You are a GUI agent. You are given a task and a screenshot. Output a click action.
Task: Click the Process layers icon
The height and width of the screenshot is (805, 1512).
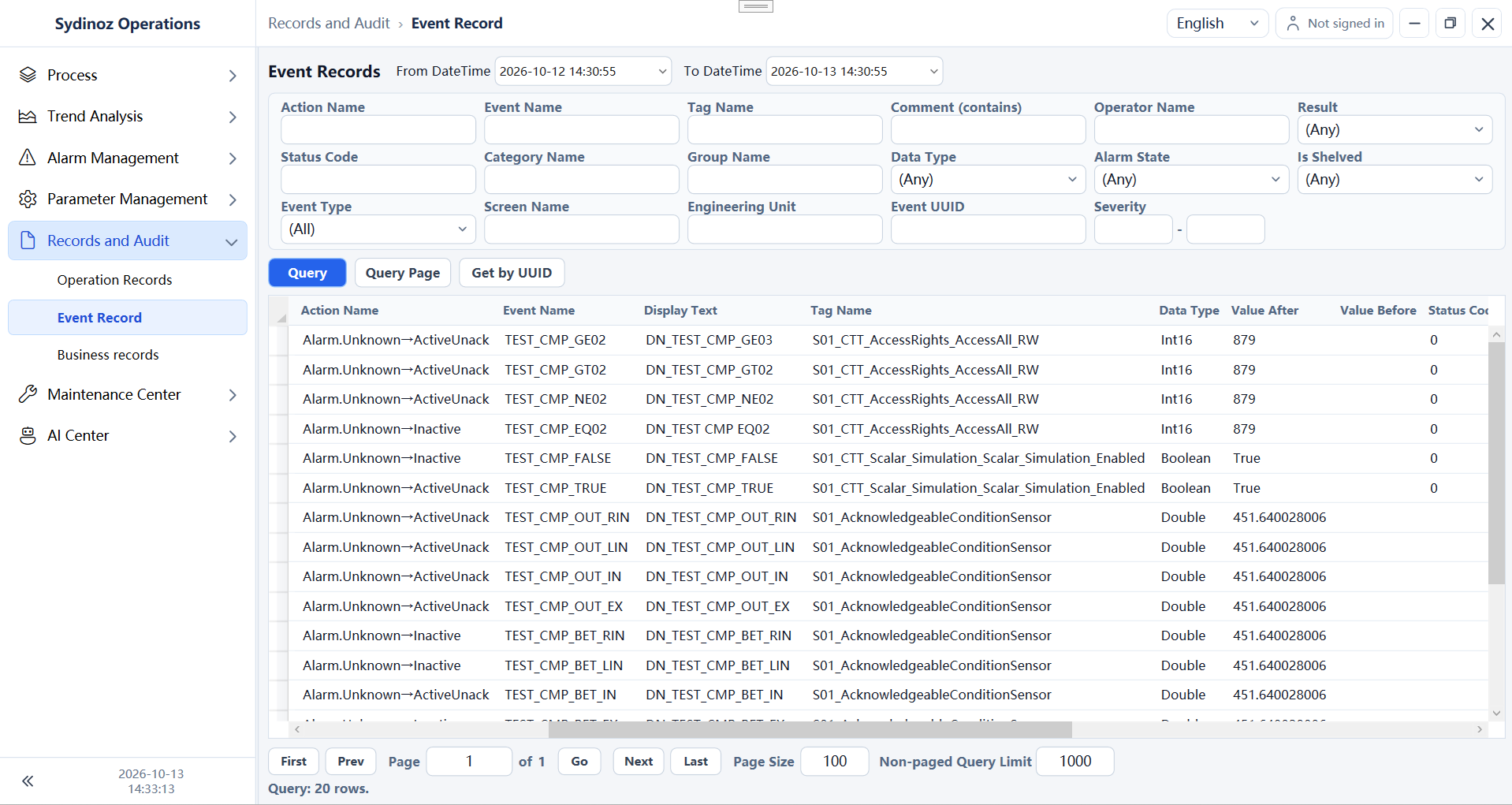[x=28, y=75]
